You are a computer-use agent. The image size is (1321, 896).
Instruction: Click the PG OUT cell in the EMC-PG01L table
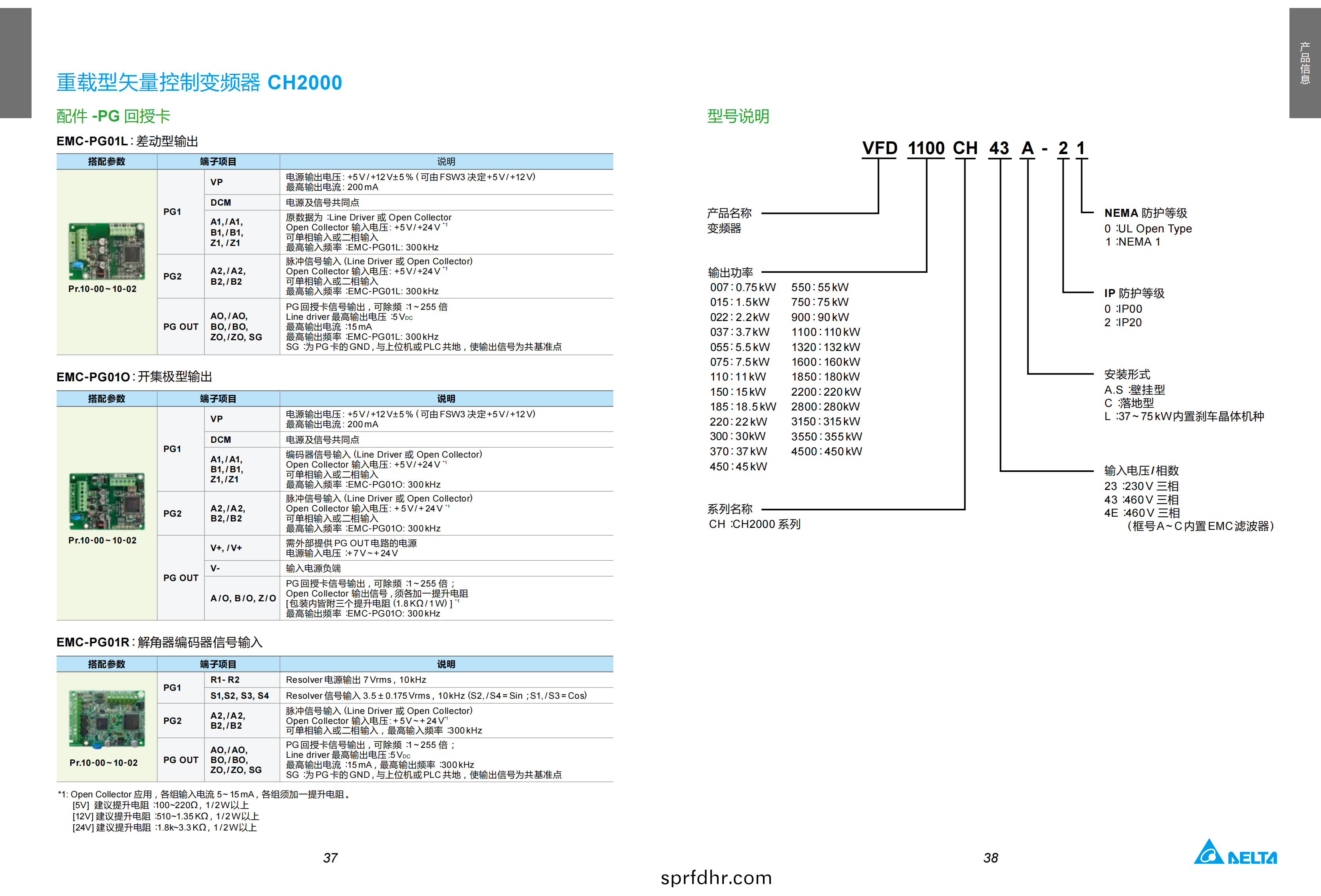[181, 327]
